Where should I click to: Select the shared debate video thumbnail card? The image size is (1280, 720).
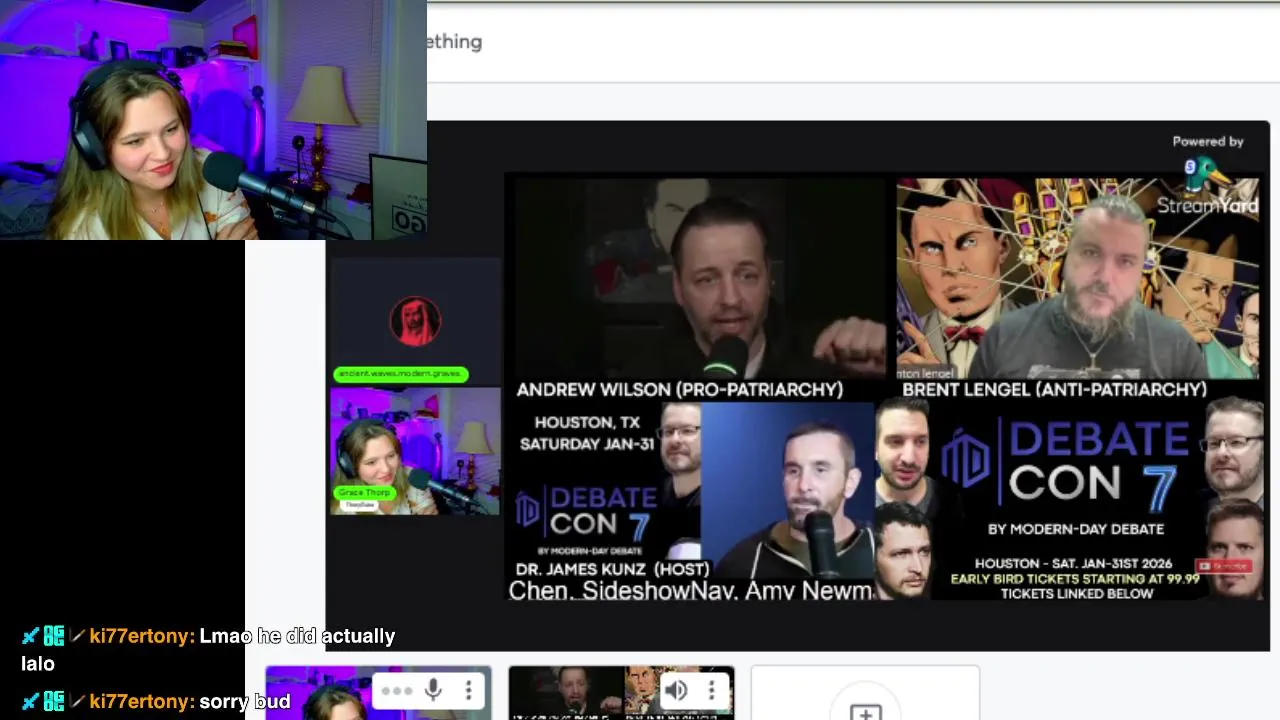621,693
